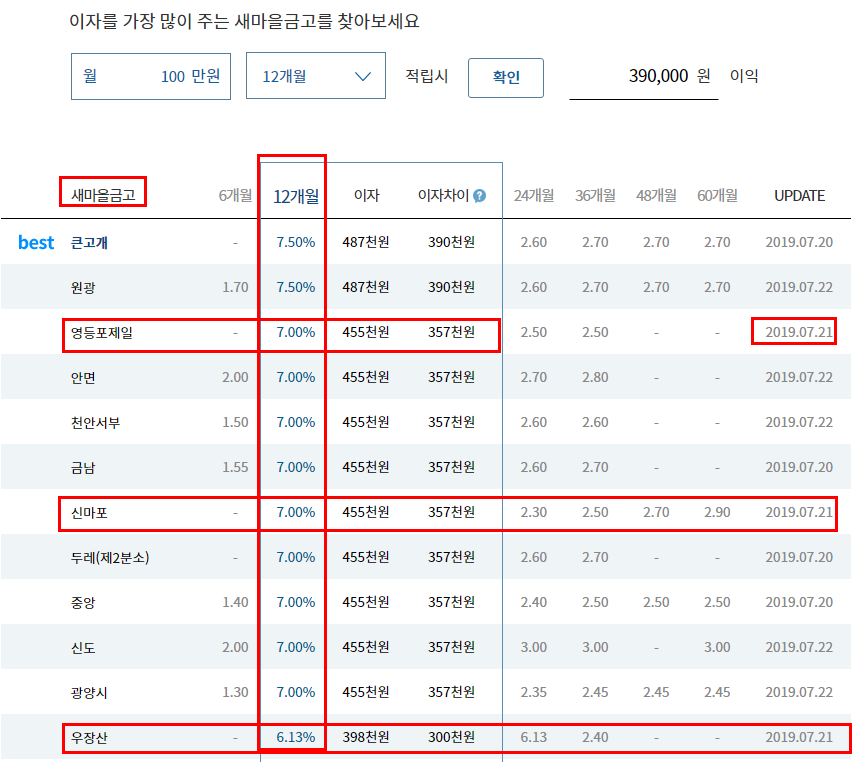Image resolution: width=864 pixels, height=762 pixels.
Task: Click 2.30 twenty-four-month rate for 신마포
Action: (534, 512)
